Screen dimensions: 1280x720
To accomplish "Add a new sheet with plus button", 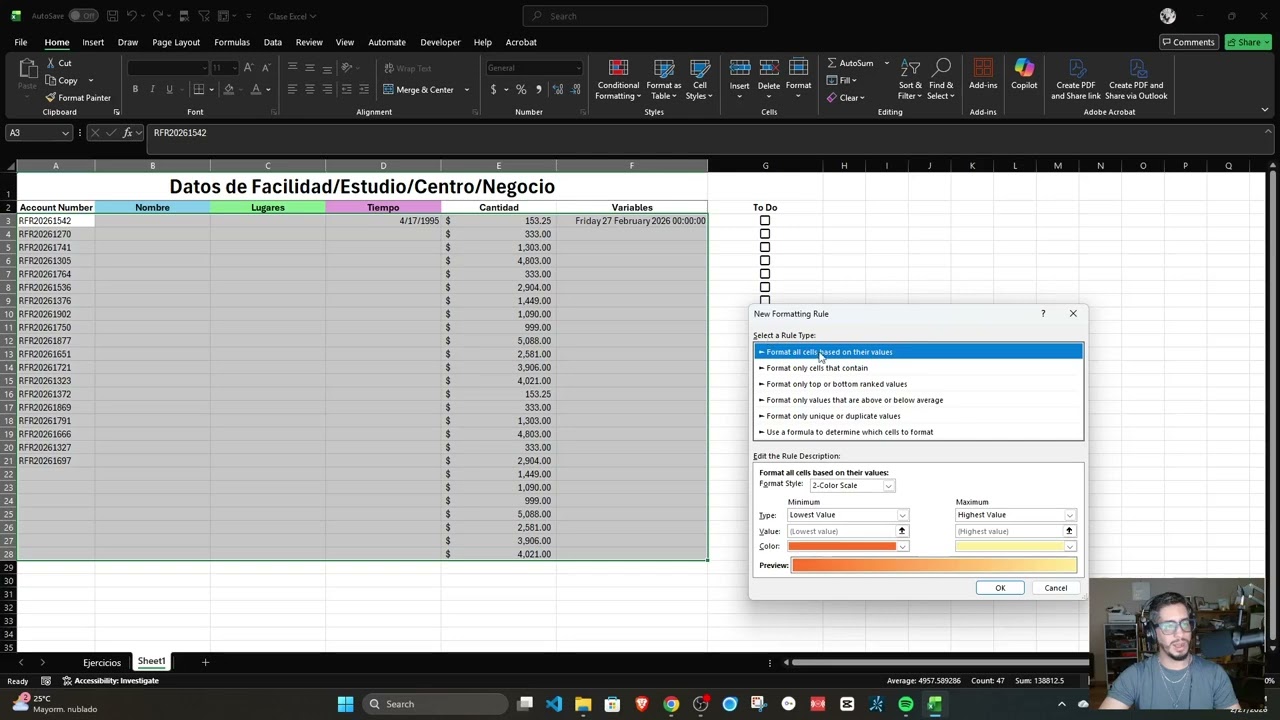I will (x=205, y=662).
